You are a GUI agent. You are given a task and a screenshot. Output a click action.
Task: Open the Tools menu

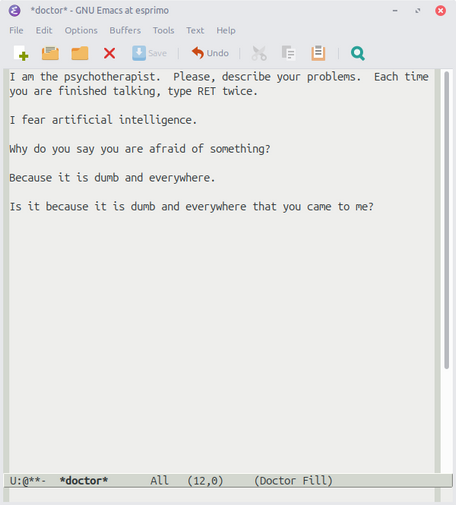164,30
